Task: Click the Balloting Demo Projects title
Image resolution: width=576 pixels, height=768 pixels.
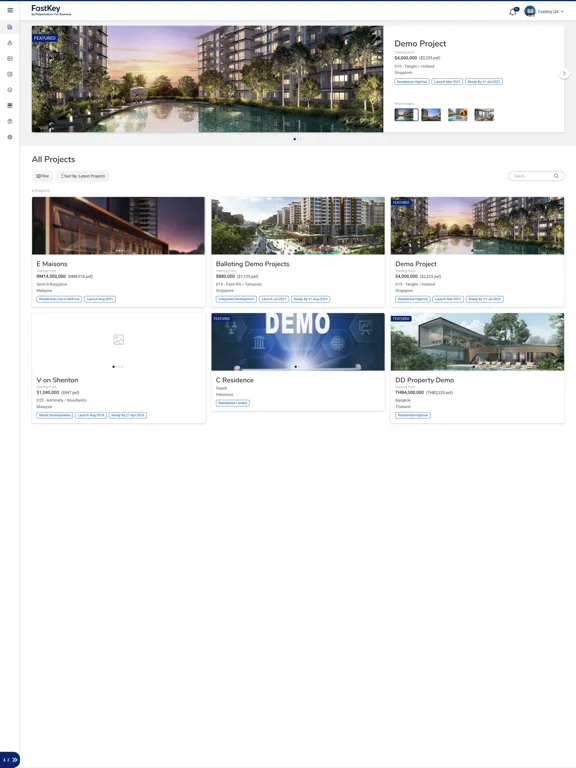Action: [x=253, y=264]
